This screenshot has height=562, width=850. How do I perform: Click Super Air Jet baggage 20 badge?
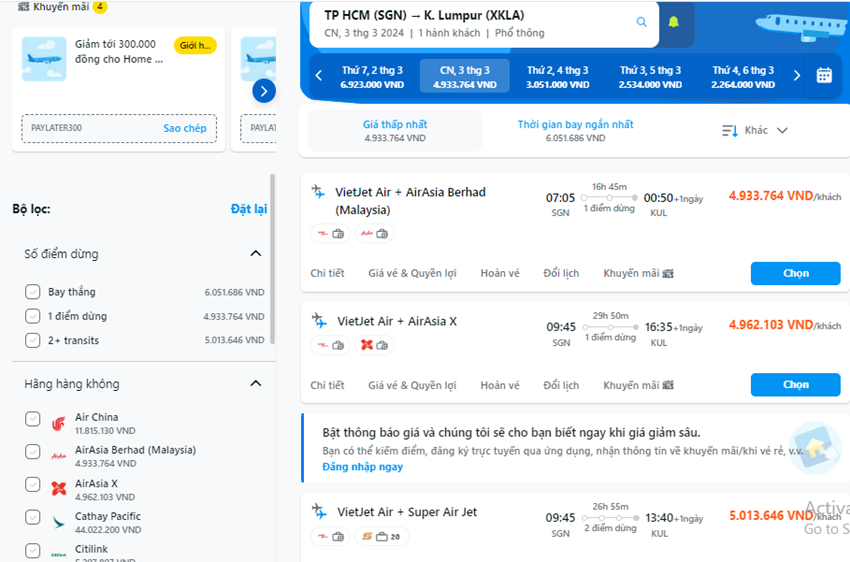pyautogui.click(x=382, y=537)
